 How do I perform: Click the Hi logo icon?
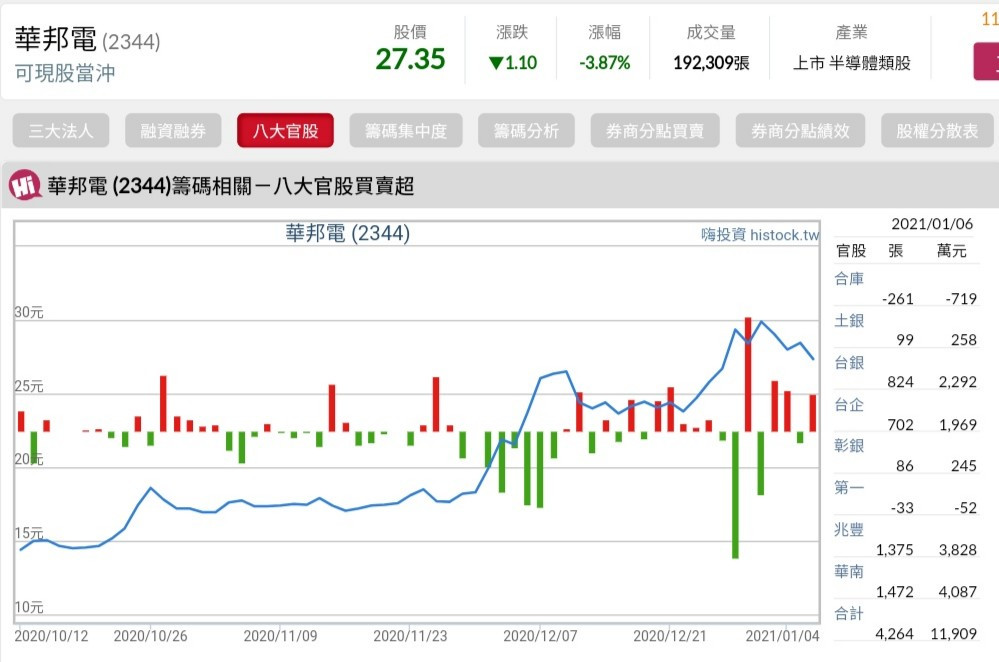pyautogui.click(x=24, y=185)
